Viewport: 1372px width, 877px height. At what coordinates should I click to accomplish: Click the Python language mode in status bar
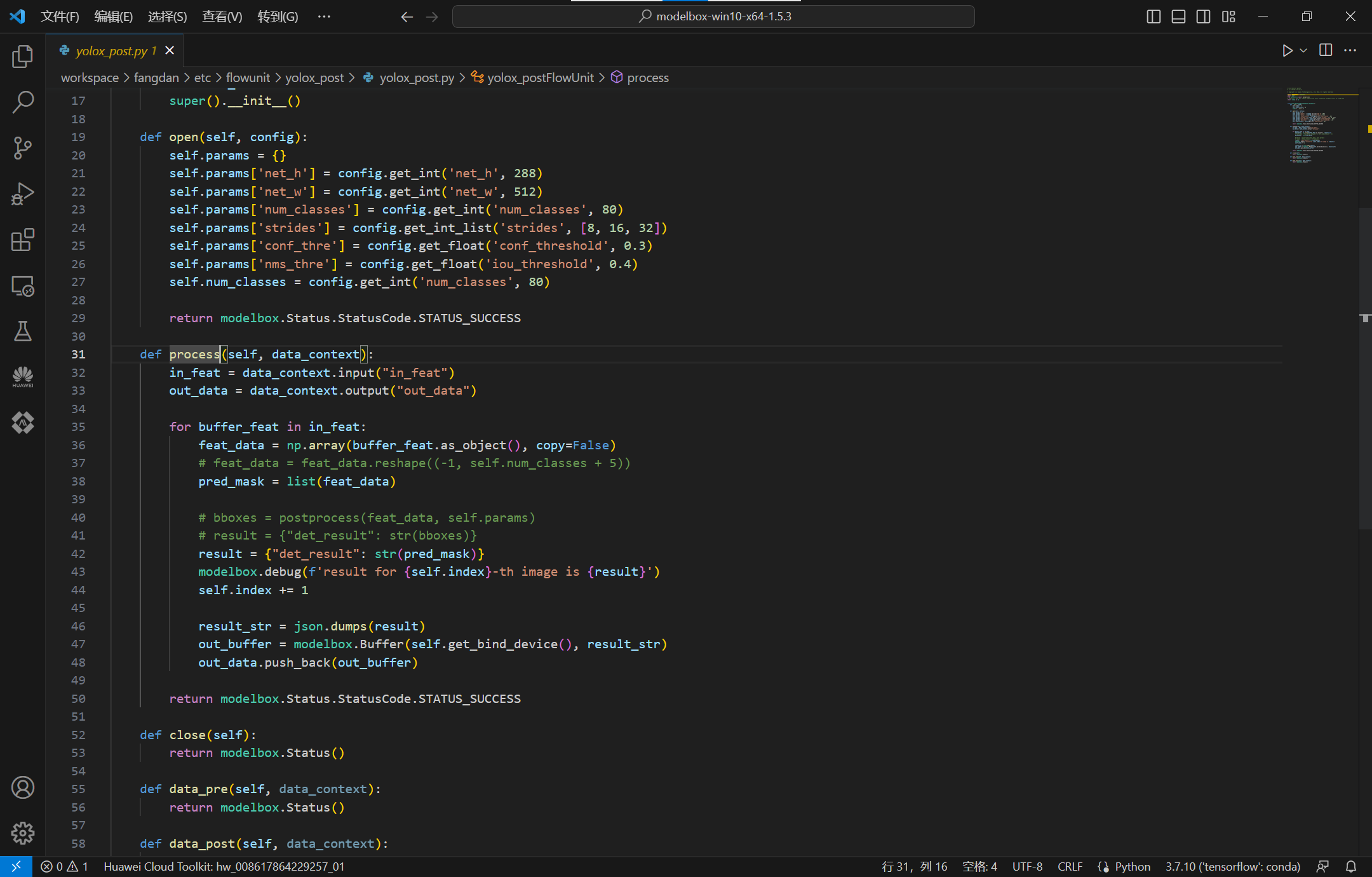pyautogui.click(x=1132, y=866)
